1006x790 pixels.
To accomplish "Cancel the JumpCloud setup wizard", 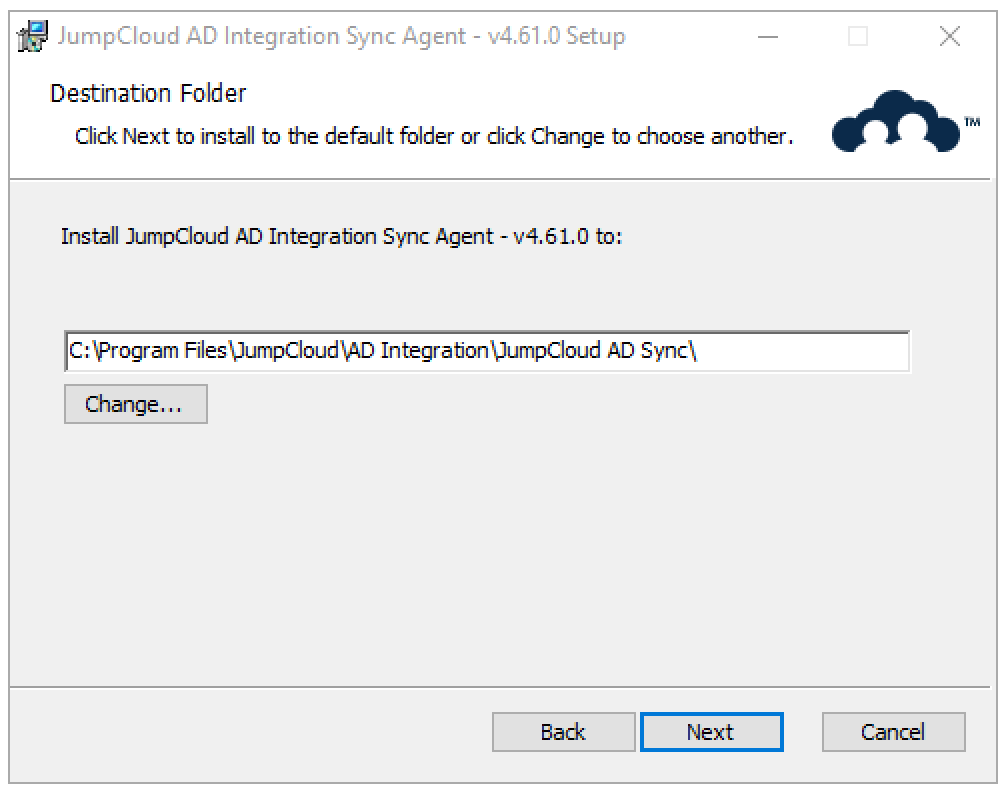I will click(893, 732).
